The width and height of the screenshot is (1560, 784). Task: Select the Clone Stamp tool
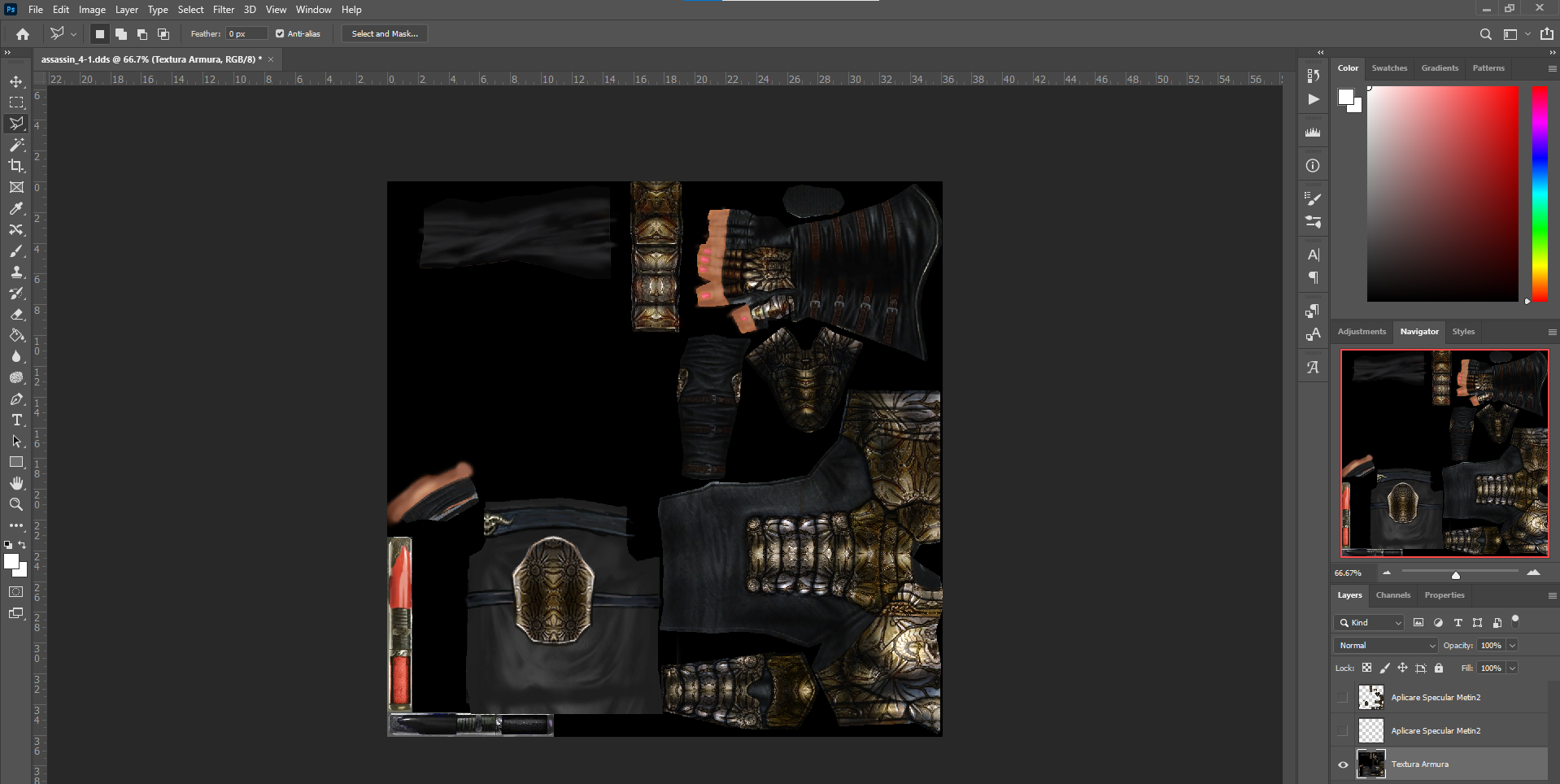(16, 272)
